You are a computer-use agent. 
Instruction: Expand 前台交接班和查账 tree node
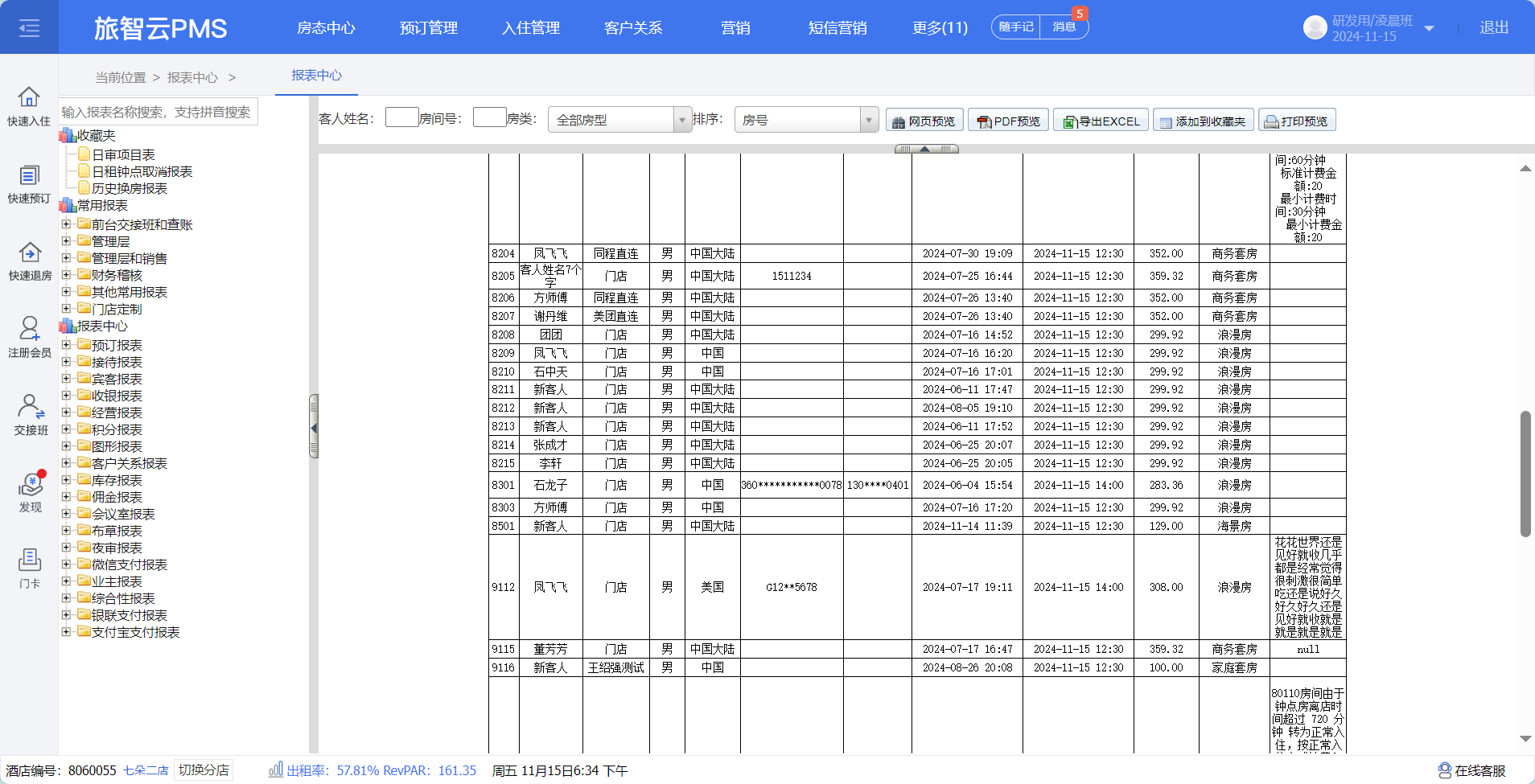pos(66,224)
